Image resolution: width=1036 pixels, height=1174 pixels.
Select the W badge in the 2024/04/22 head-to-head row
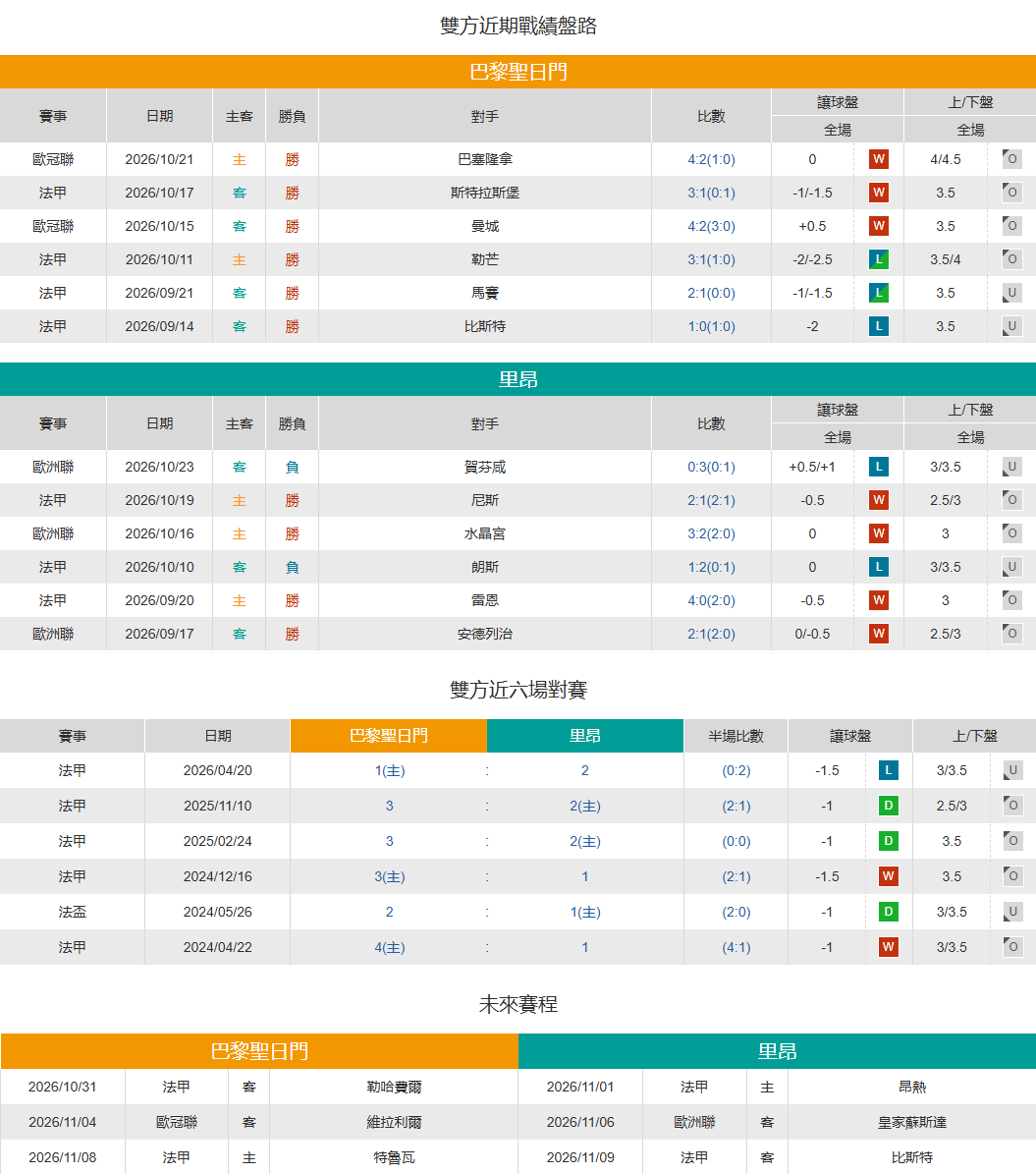coord(888,947)
